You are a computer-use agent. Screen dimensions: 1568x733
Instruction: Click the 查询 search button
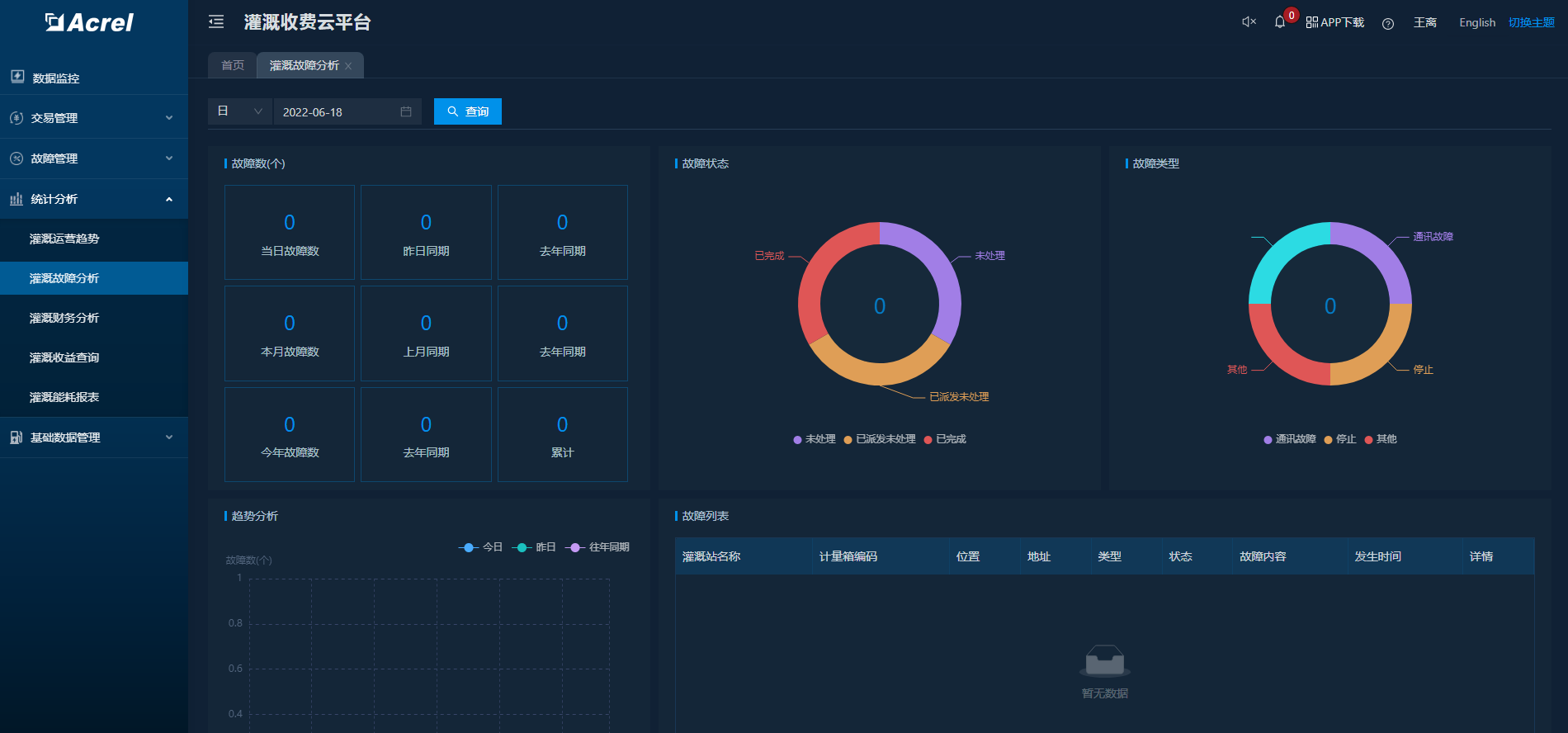pos(467,111)
